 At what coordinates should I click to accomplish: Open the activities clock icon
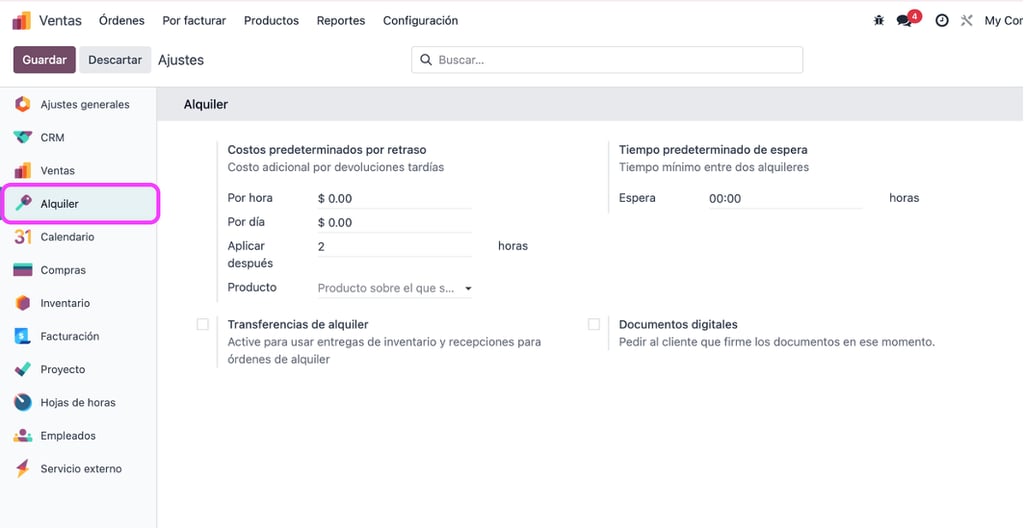pos(942,21)
